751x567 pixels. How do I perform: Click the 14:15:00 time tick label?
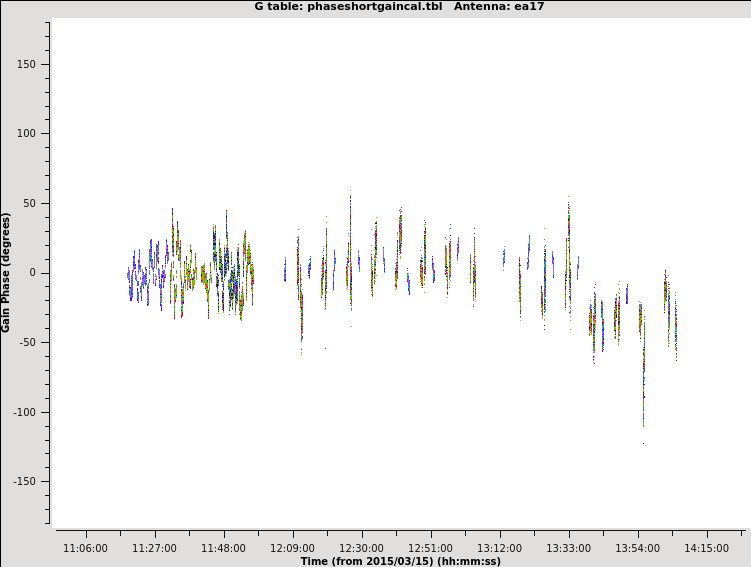pyautogui.click(x=706, y=548)
